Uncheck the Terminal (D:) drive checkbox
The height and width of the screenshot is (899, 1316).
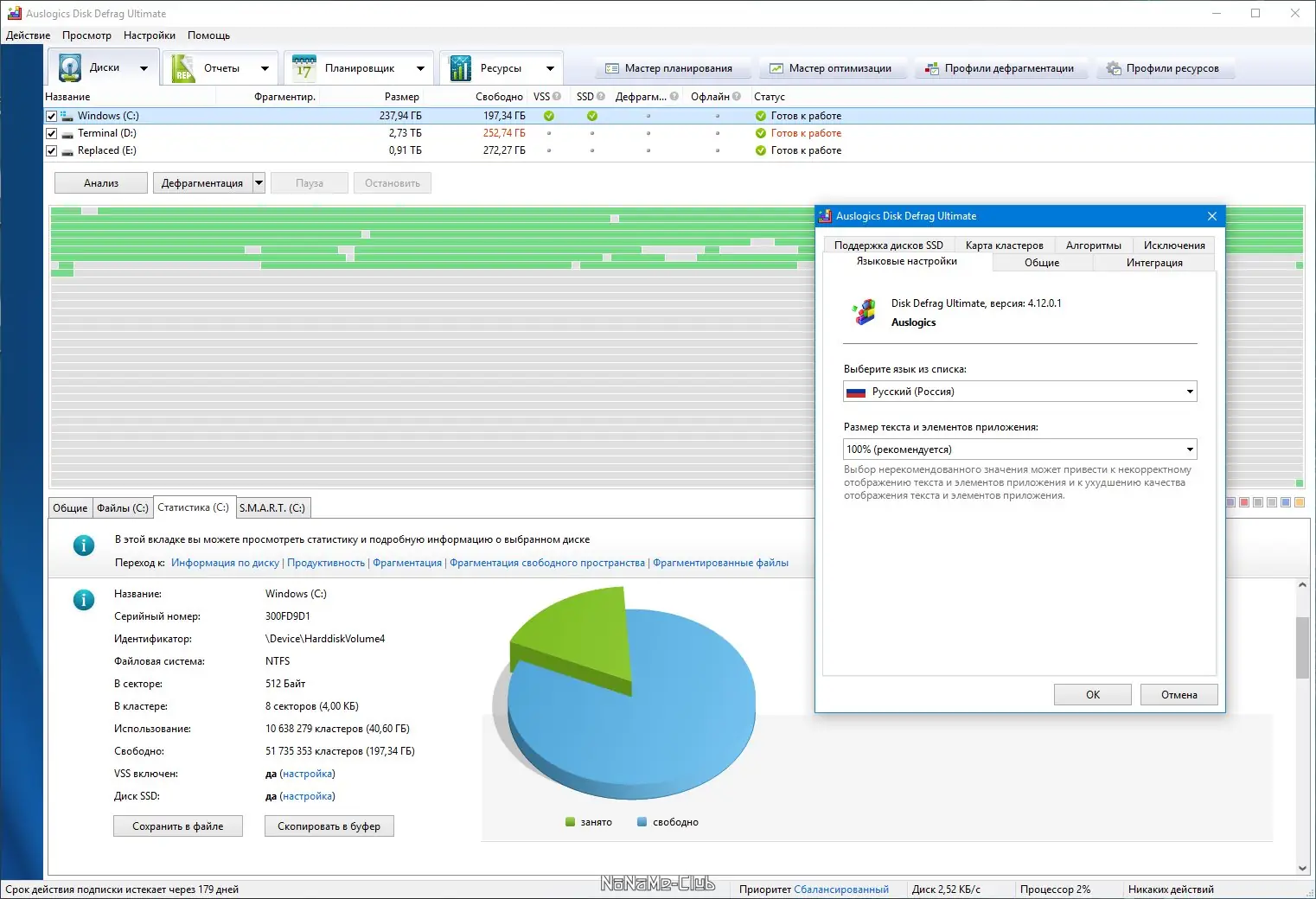click(51, 133)
